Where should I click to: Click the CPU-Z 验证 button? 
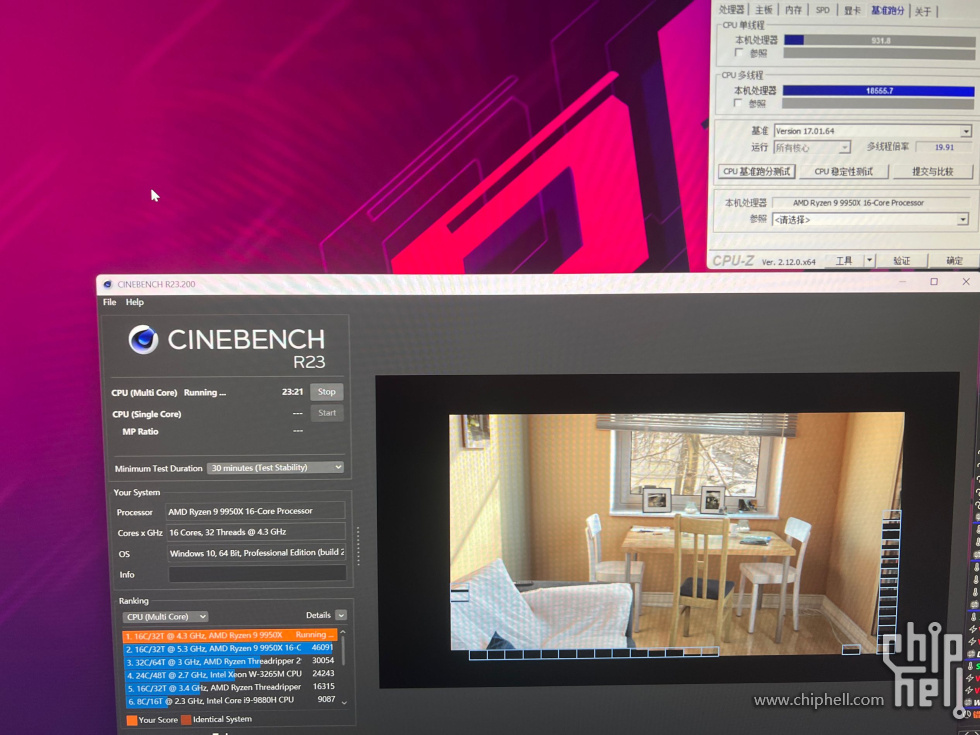[x=901, y=261]
